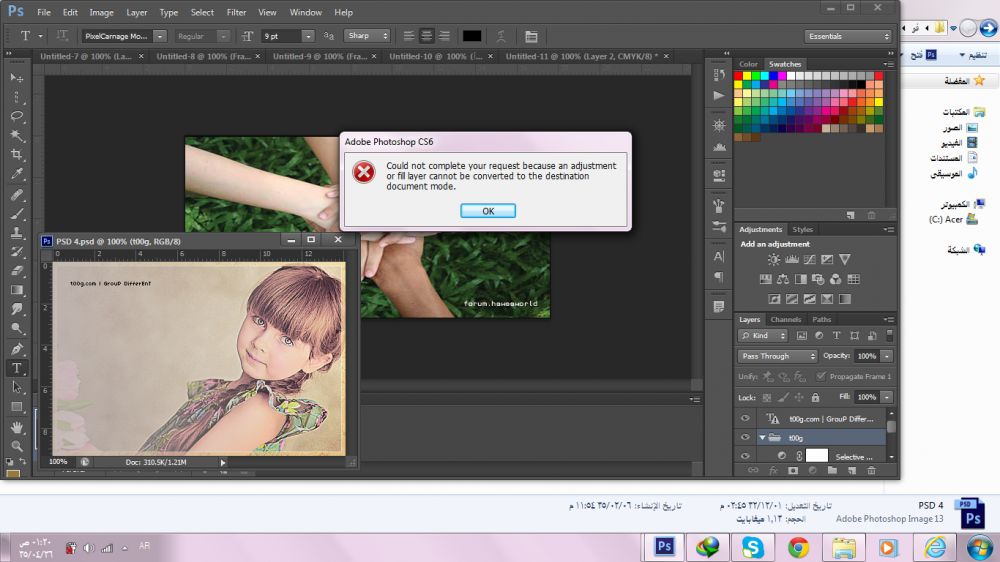Screen dimensions: 1000x562
Task: Select the Crop tool
Action: point(17,155)
